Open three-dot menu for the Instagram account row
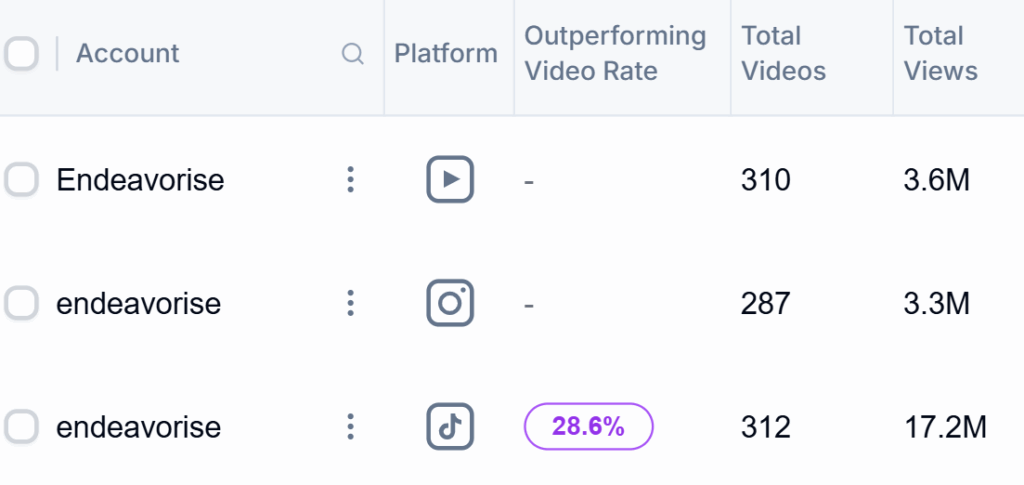The height and width of the screenshot is (485, 1024). click(x=350, y=303)
